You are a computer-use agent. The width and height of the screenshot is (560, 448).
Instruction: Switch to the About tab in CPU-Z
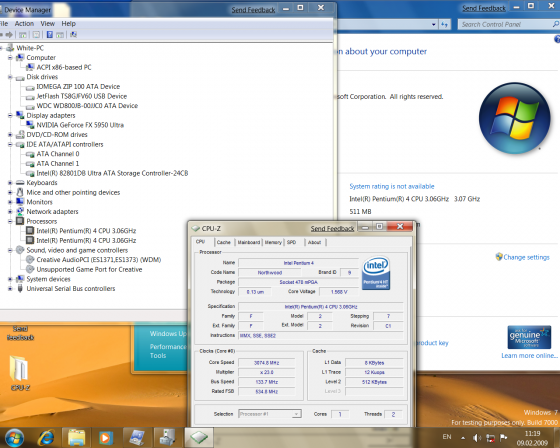(315, 242)
